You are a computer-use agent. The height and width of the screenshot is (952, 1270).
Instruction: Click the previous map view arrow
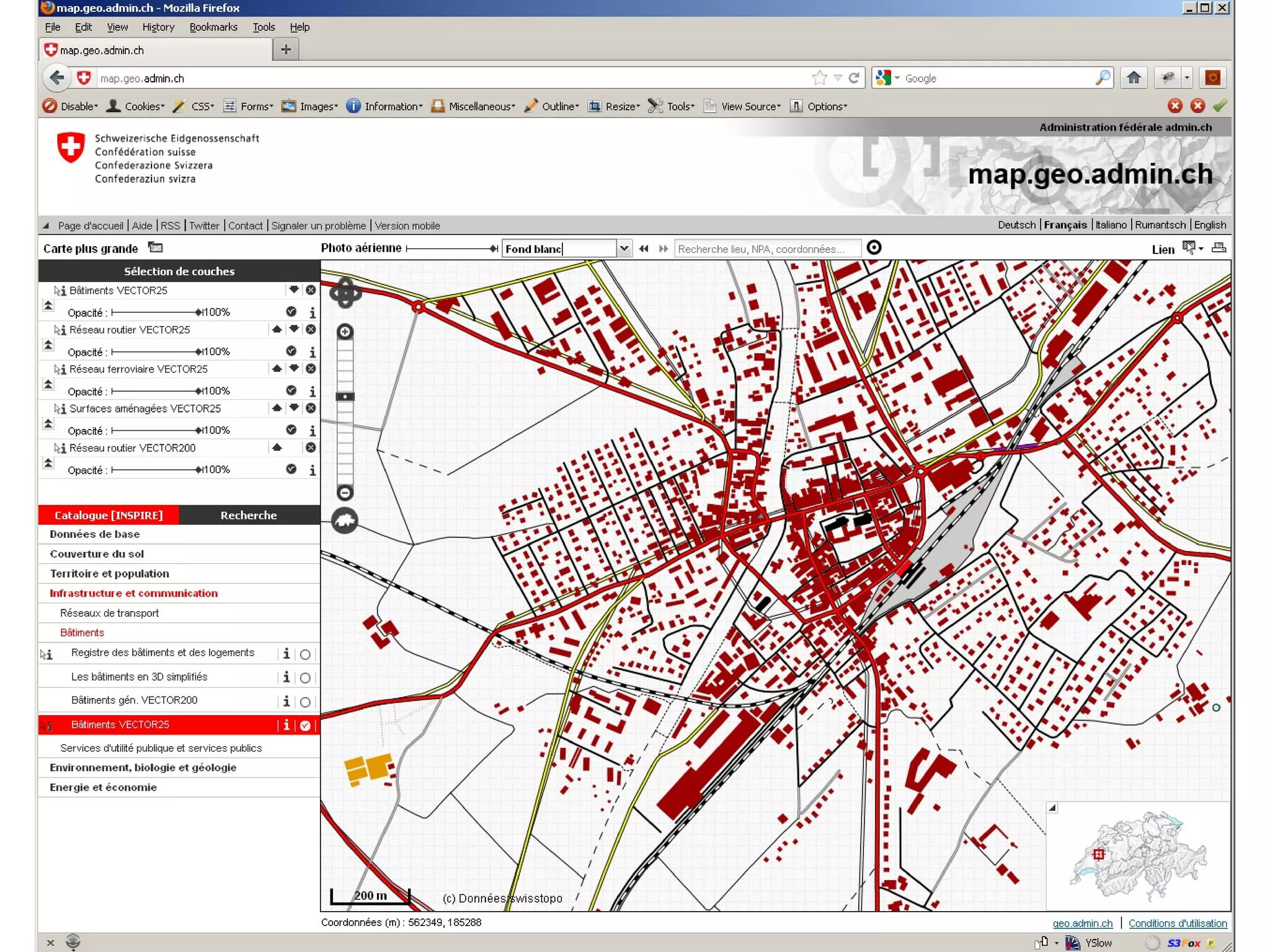pyautogui.click(x=644, y=249)
